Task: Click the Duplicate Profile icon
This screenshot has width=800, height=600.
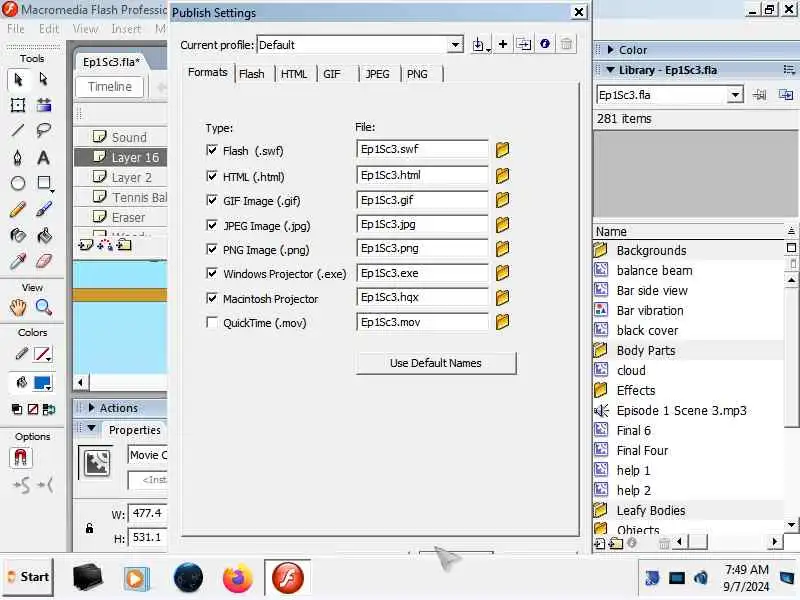Action: coord(523,44)
